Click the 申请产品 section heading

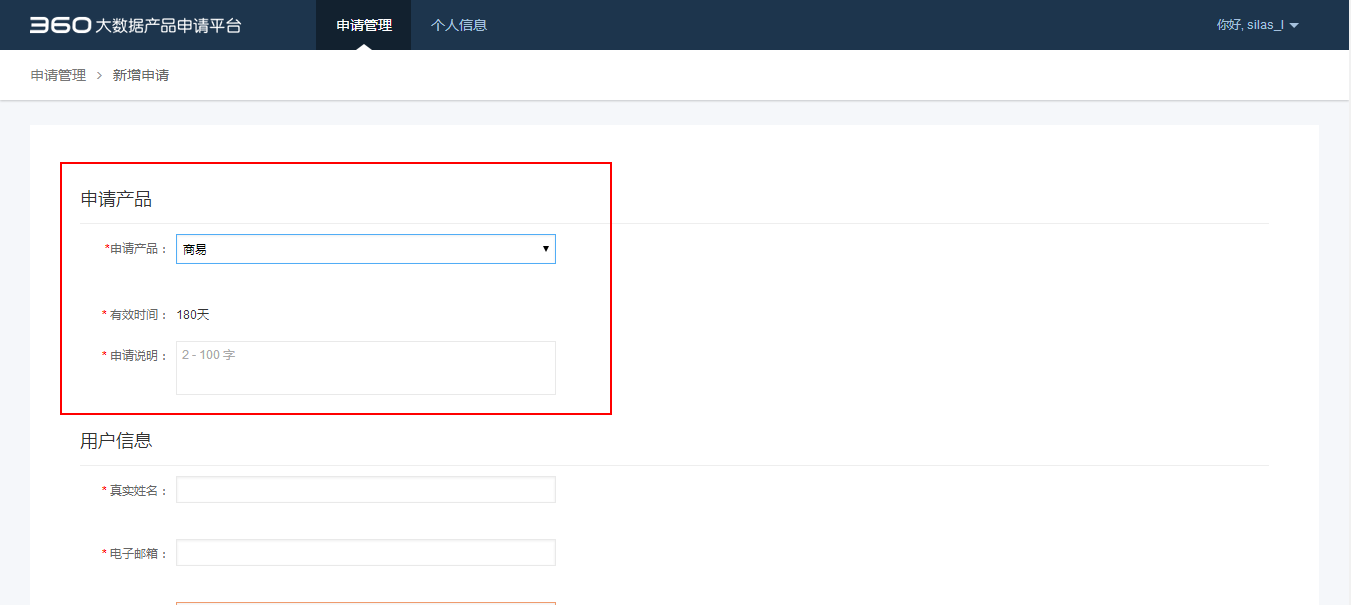tap(116, 199)
